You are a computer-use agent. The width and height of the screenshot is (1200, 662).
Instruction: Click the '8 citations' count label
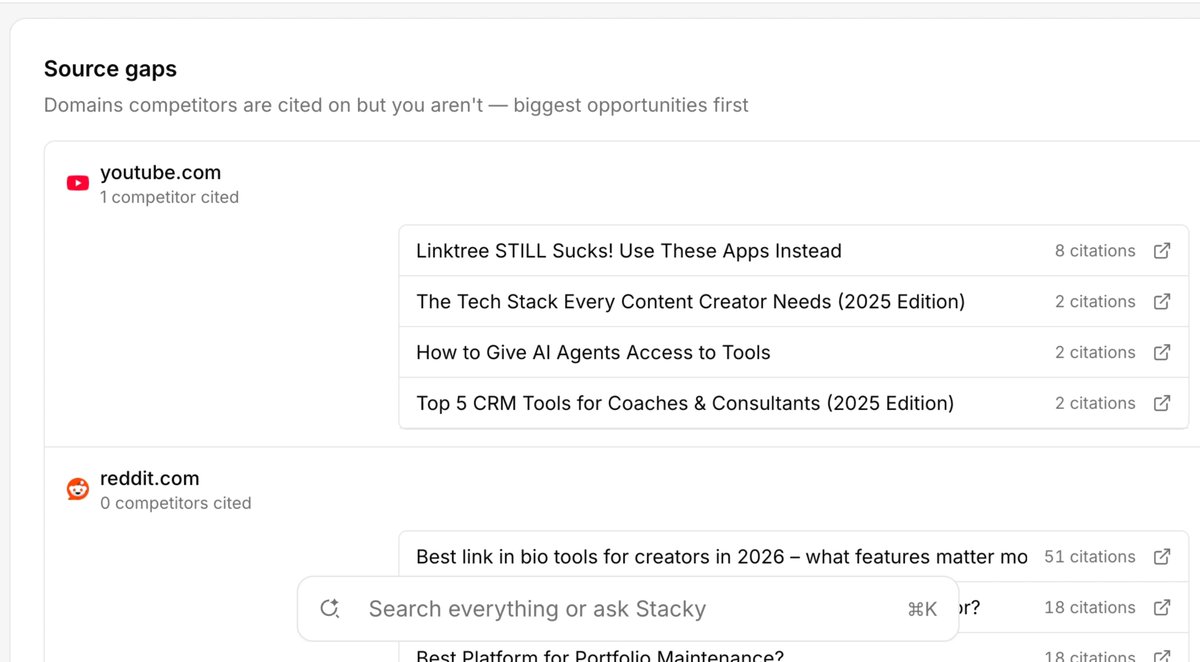click(x=1095, y=251)
